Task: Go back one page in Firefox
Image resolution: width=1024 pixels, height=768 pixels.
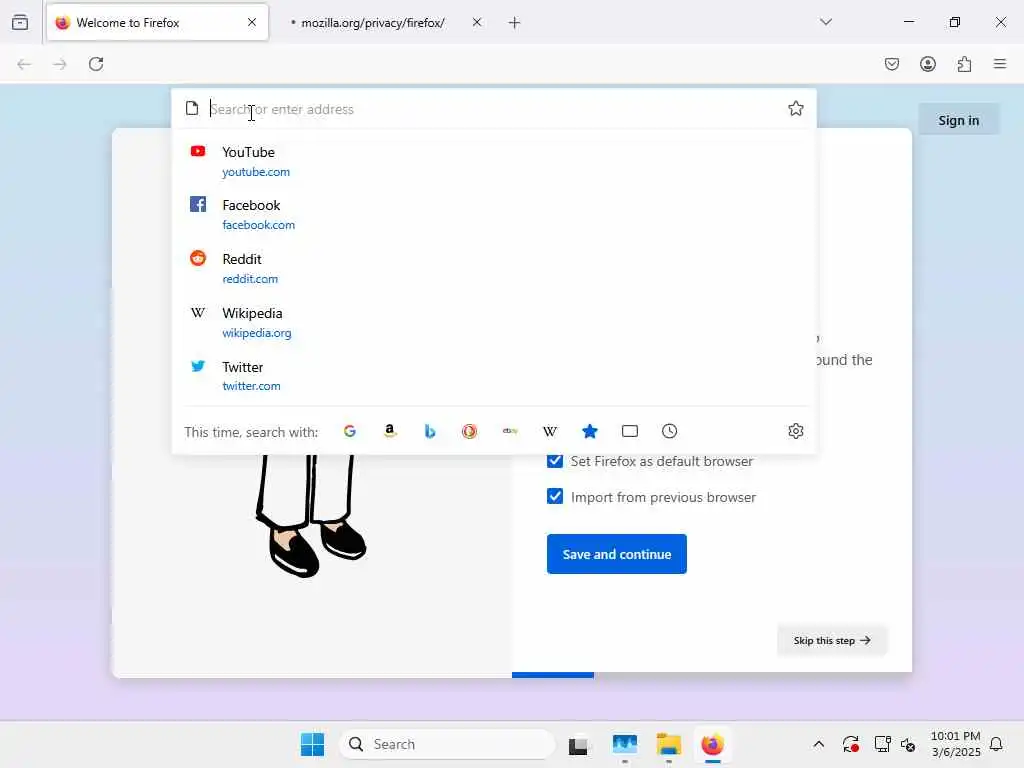Action: click(24, 64)
